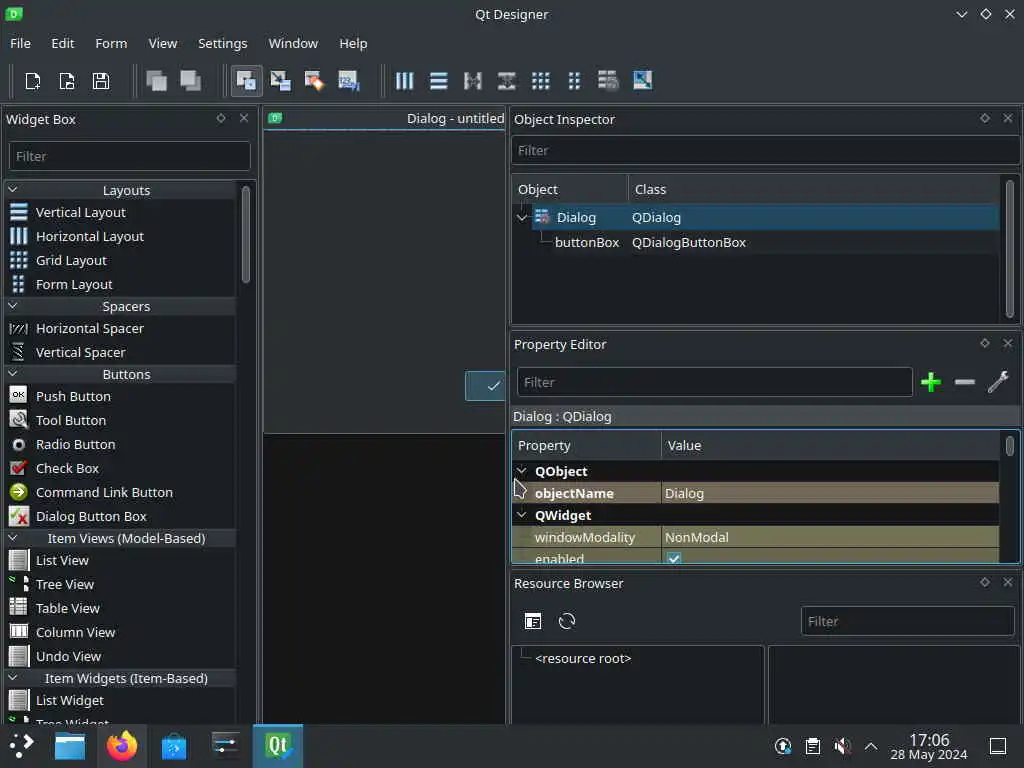
Task: Remove dynamic property with minus icon
Action: point(965,382)
